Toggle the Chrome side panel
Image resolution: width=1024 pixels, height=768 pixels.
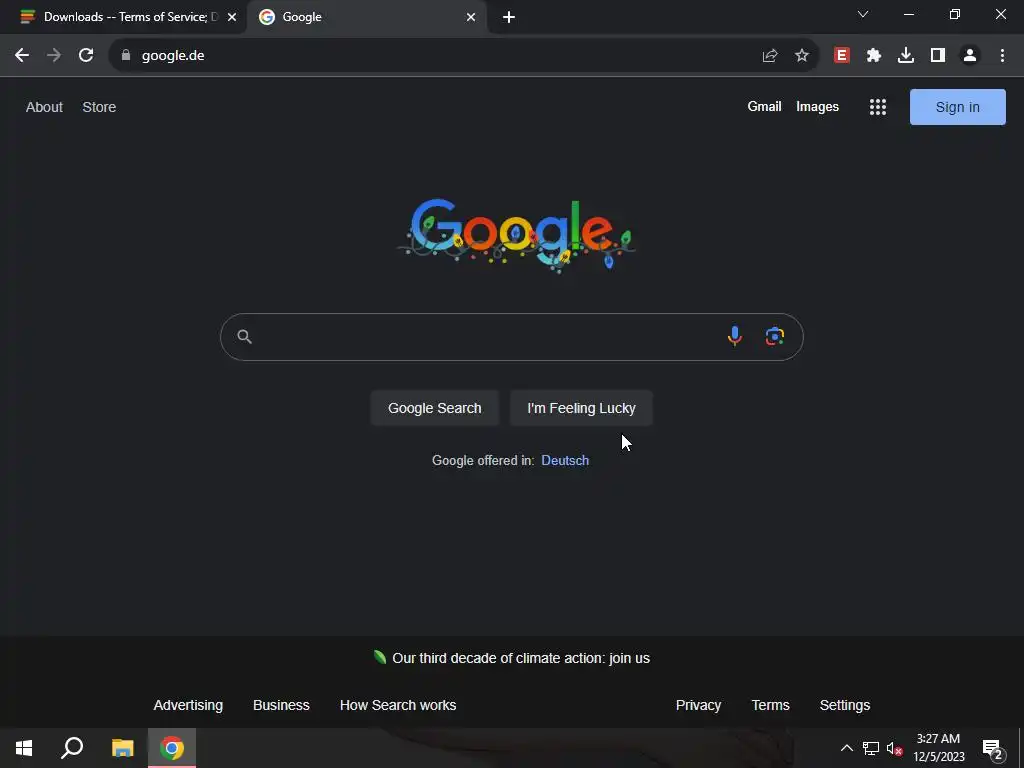(x=938, y=56)
